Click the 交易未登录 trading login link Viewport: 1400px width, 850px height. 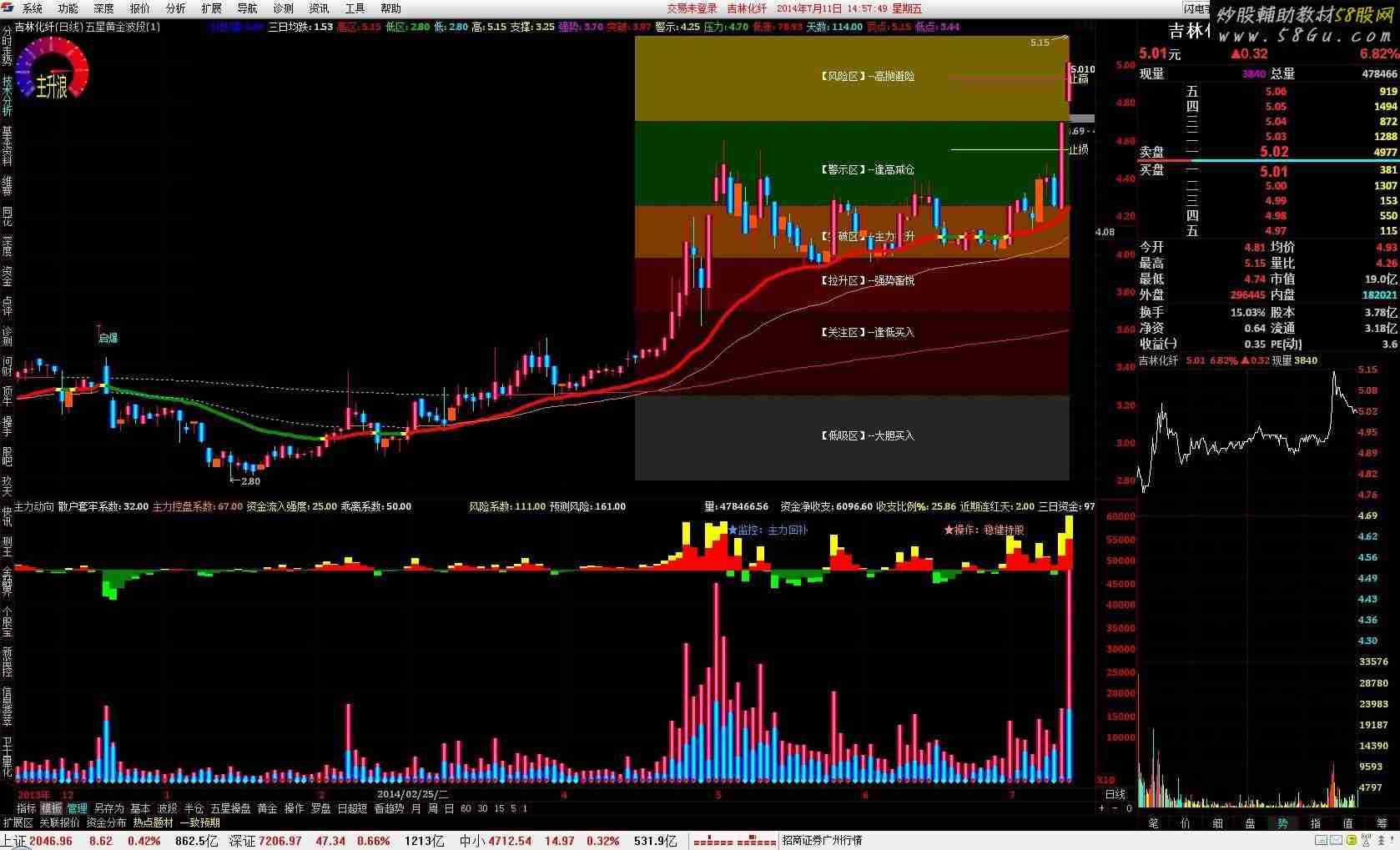point(692,8)
